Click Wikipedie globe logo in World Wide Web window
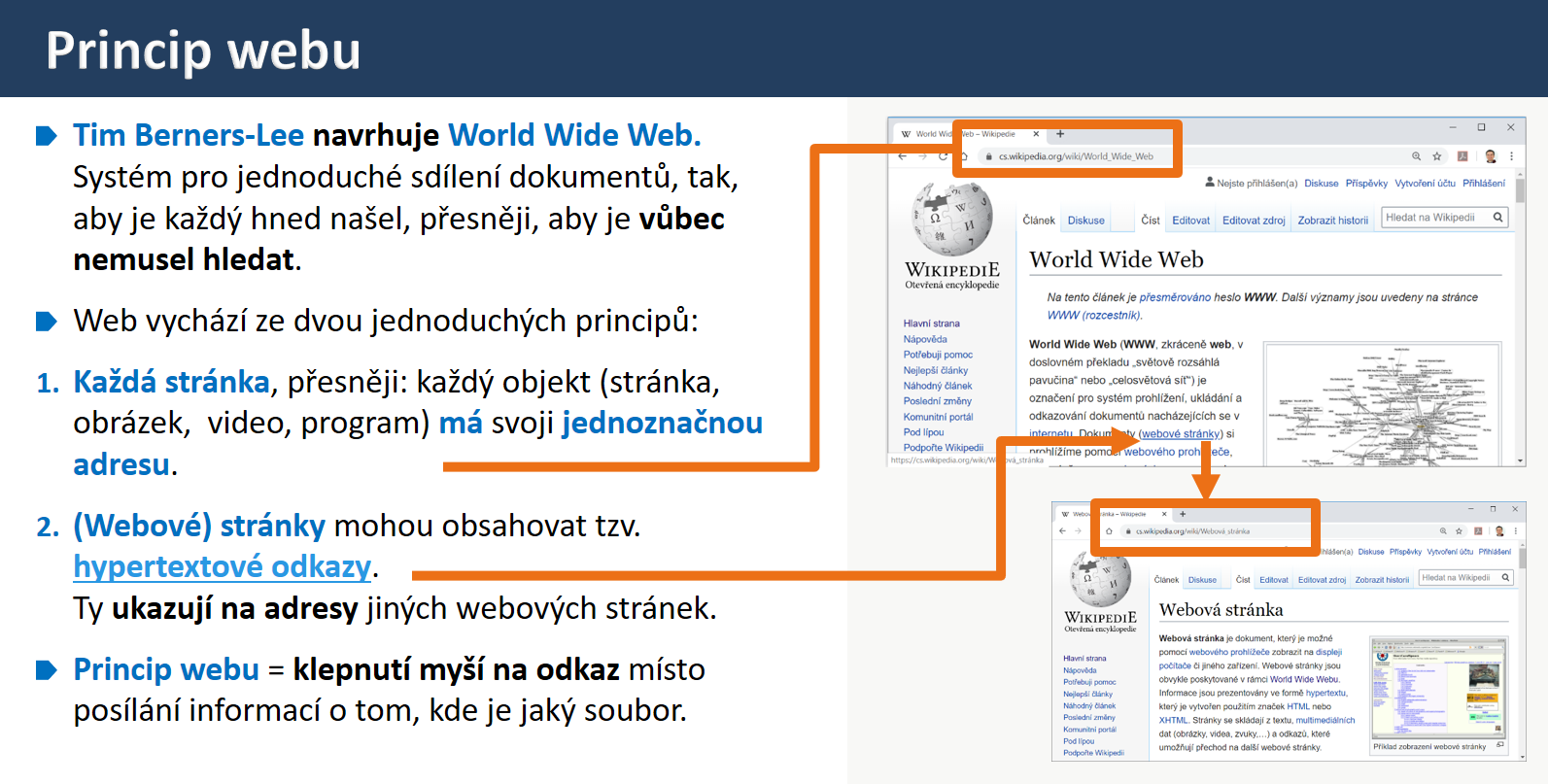Screen dimensions: 1548x784 (952, 219)
